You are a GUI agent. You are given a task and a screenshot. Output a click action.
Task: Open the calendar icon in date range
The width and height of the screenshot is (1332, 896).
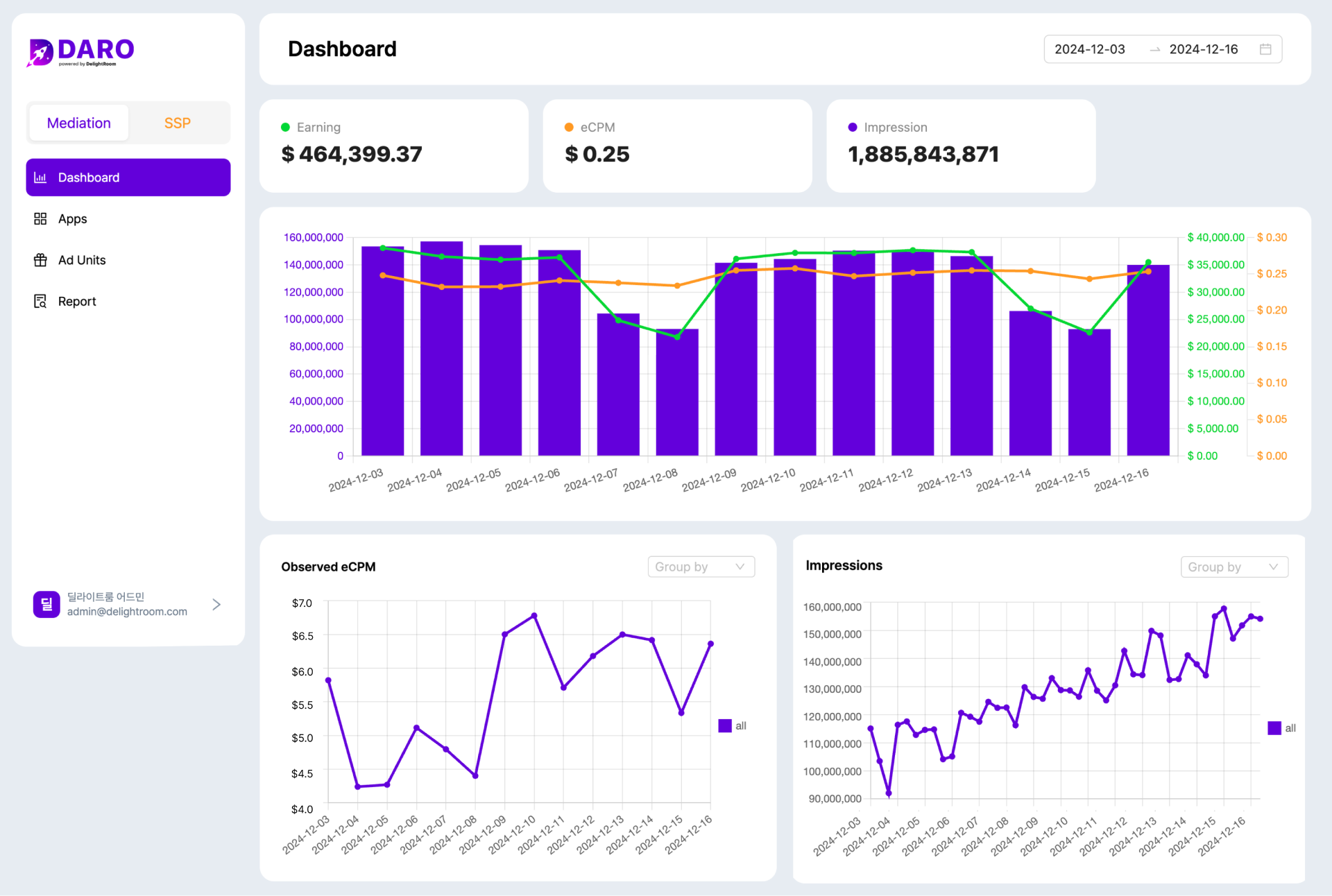(x=1265, y=49)
